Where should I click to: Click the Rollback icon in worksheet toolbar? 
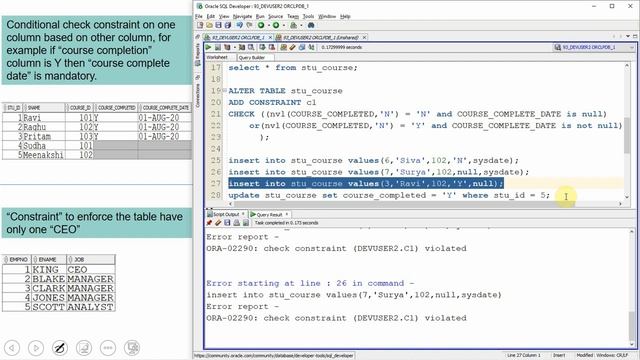point(271,47)
